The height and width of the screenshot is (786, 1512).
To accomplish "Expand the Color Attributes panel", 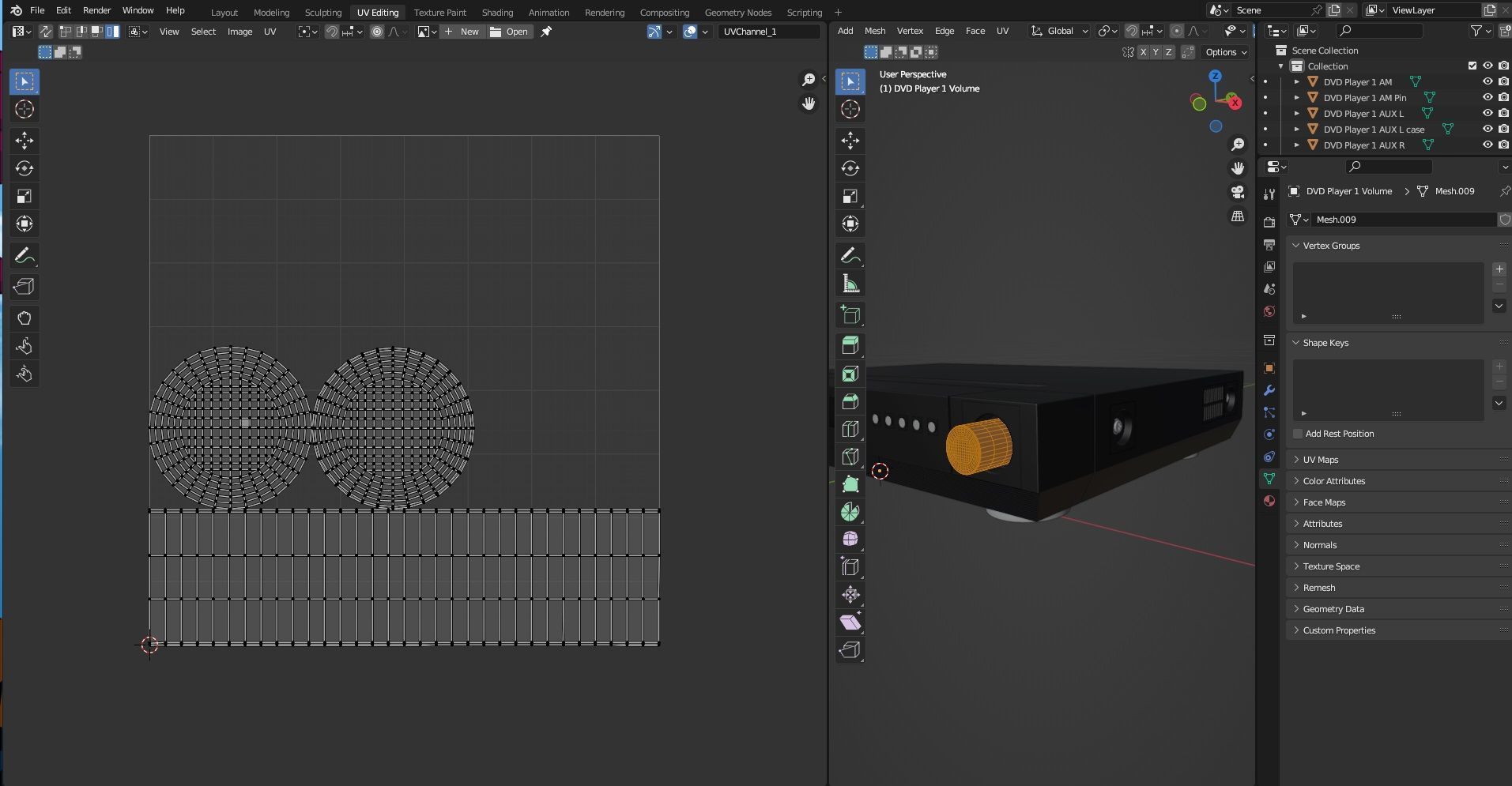I will click(1333, 481).
